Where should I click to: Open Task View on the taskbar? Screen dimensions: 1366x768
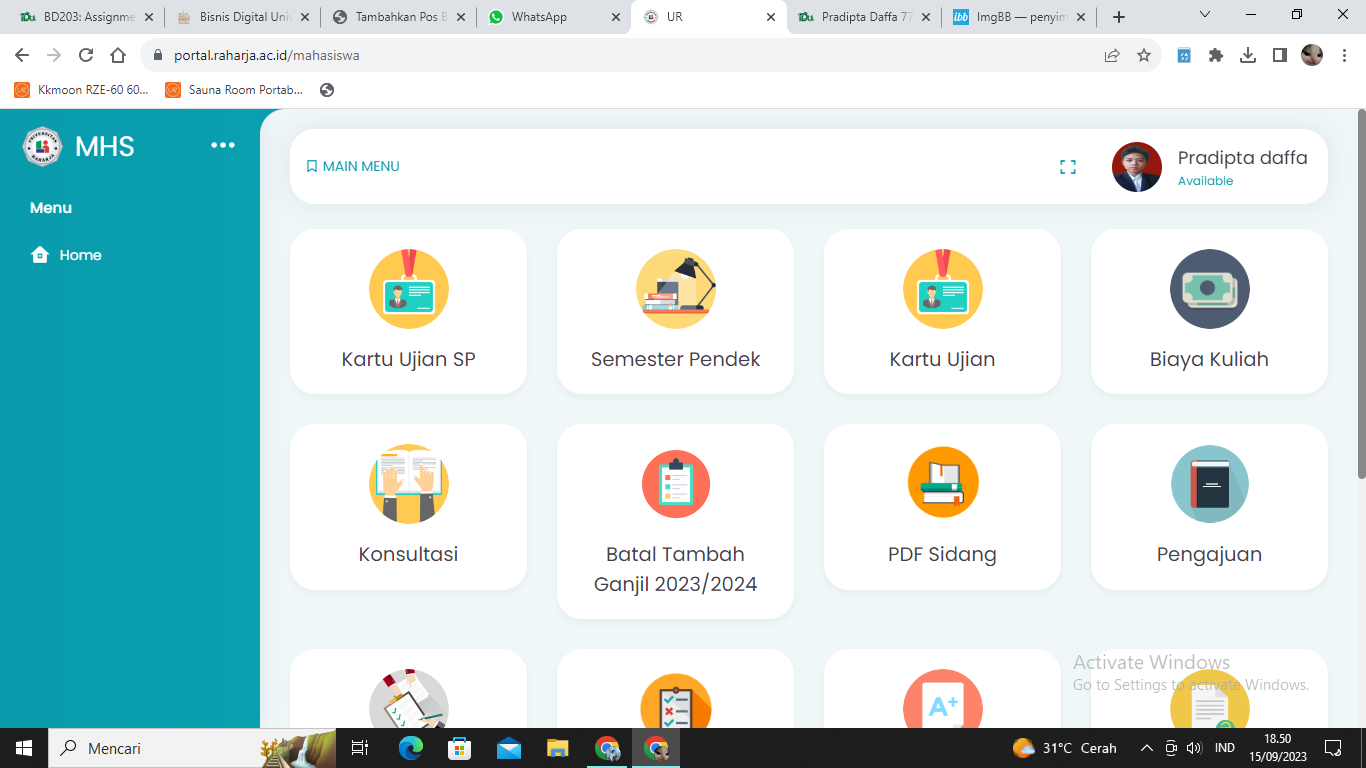click(x=360, y=748)
